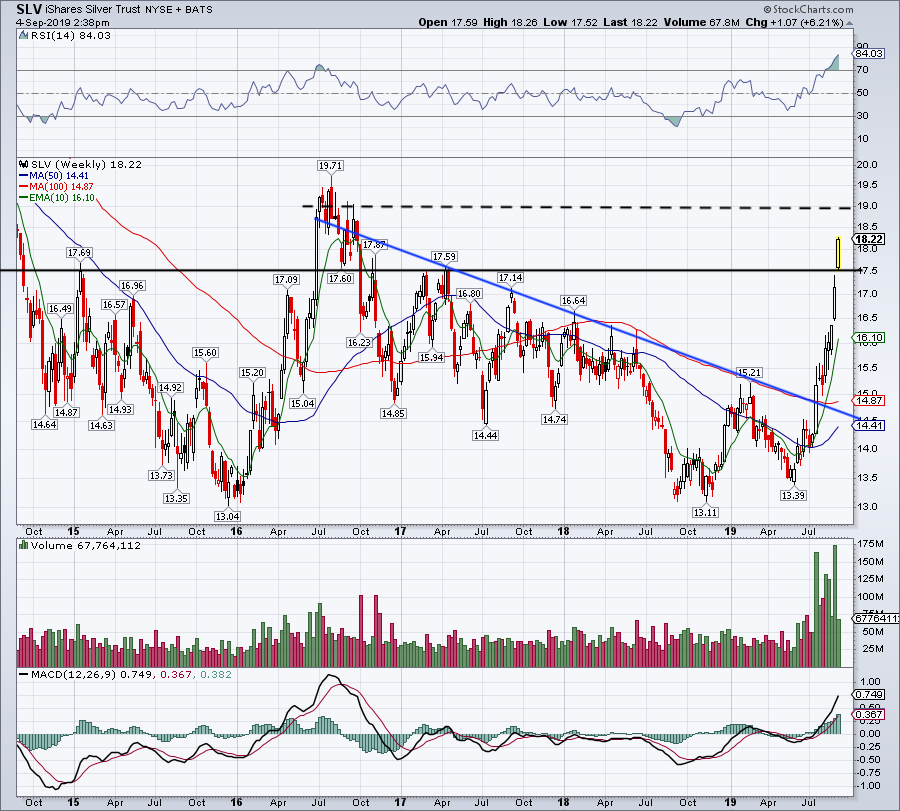
Task: Click the 14.63 low price label
Action: coord(101,425)
